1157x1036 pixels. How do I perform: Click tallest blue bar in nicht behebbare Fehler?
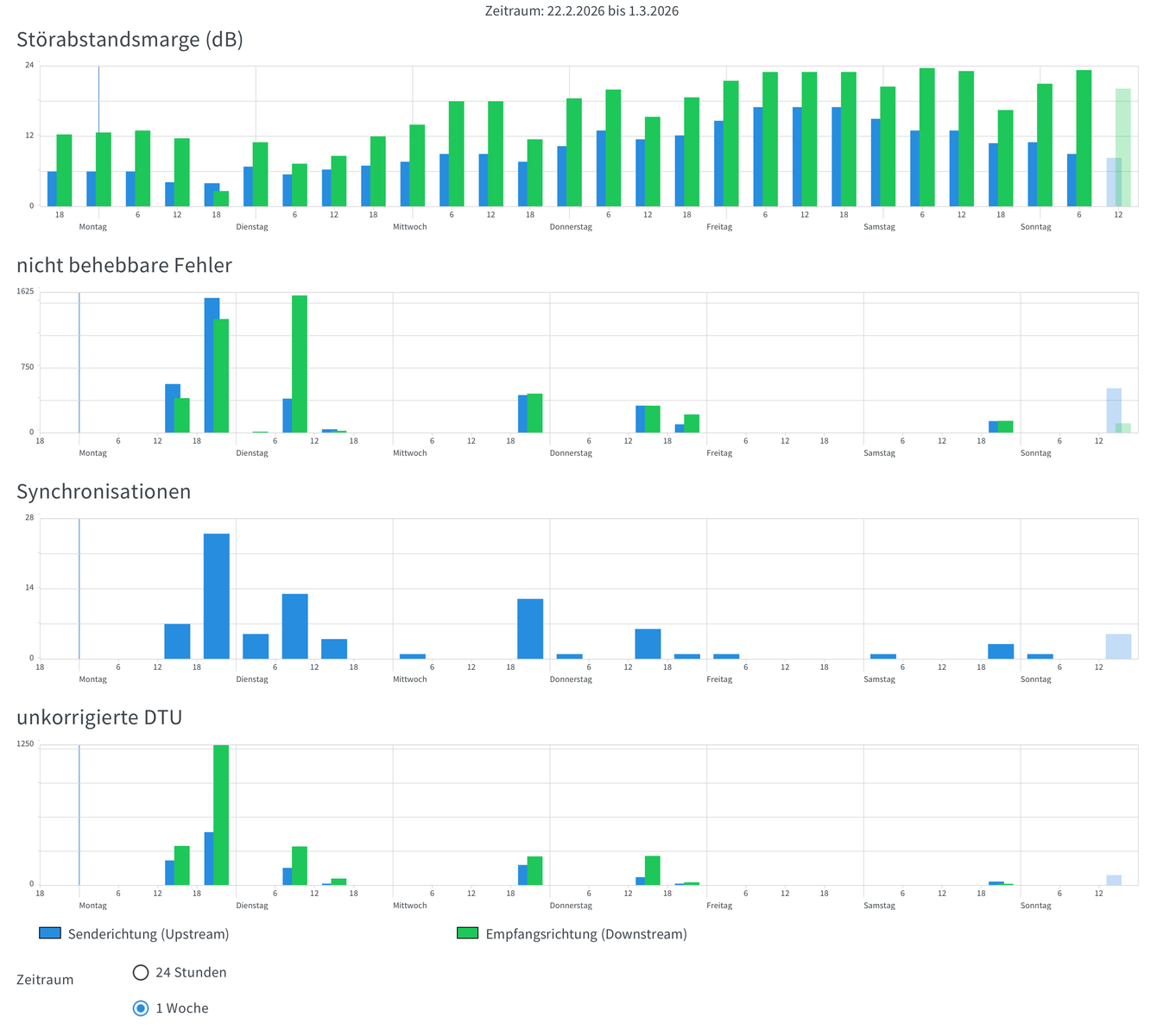click(x=212, y=365)
